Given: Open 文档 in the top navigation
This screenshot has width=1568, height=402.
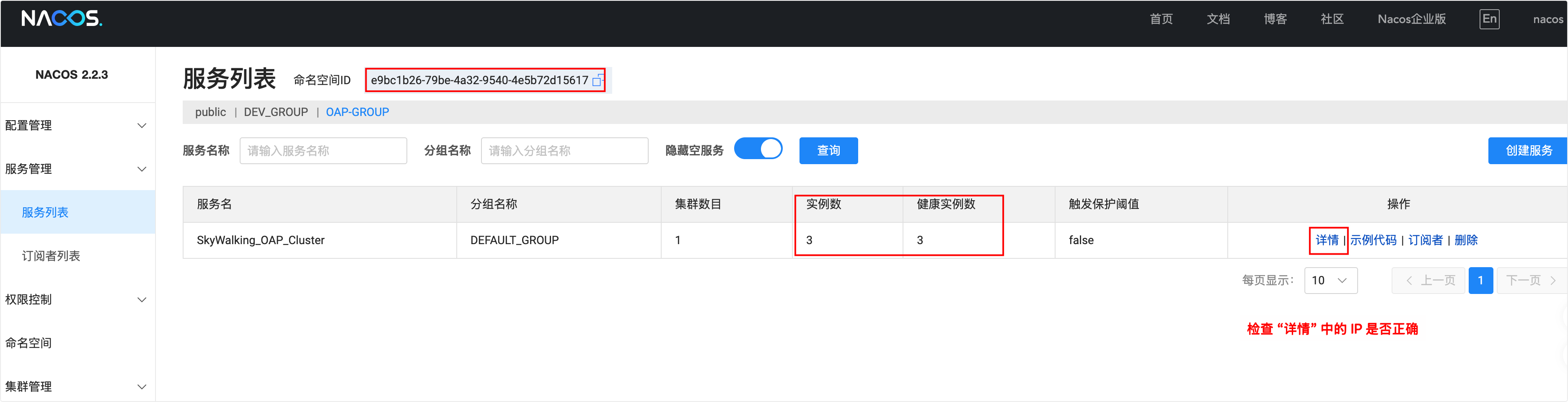Looking at the screenshot, I should (x=1218, y=19).
